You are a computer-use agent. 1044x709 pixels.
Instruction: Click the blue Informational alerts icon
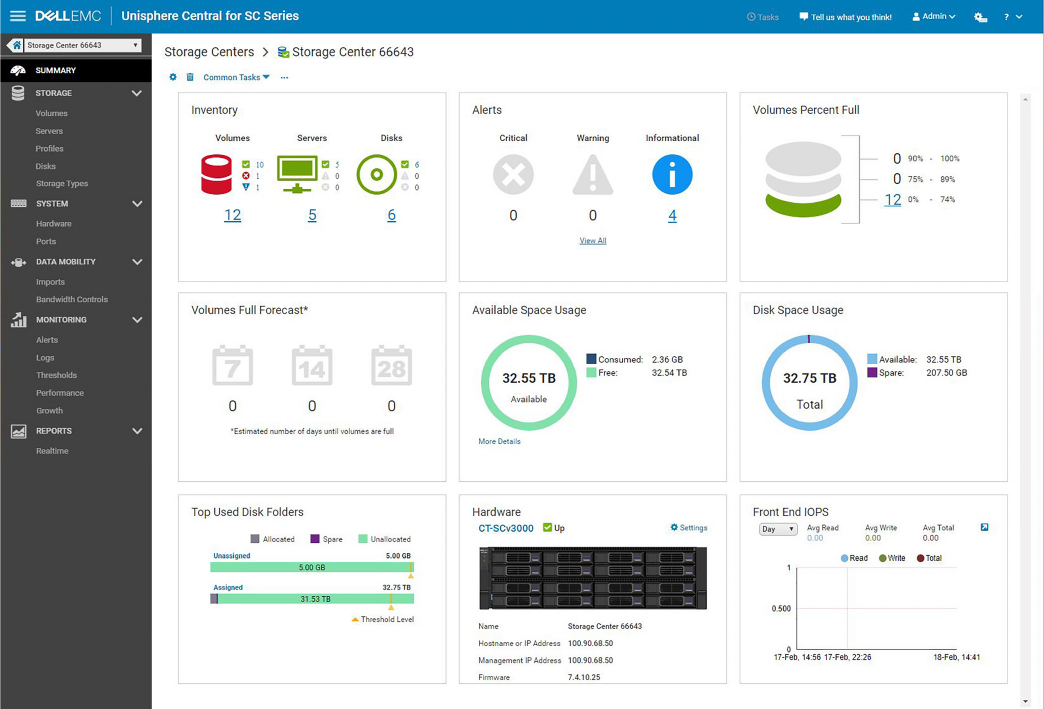pos(672,176)
